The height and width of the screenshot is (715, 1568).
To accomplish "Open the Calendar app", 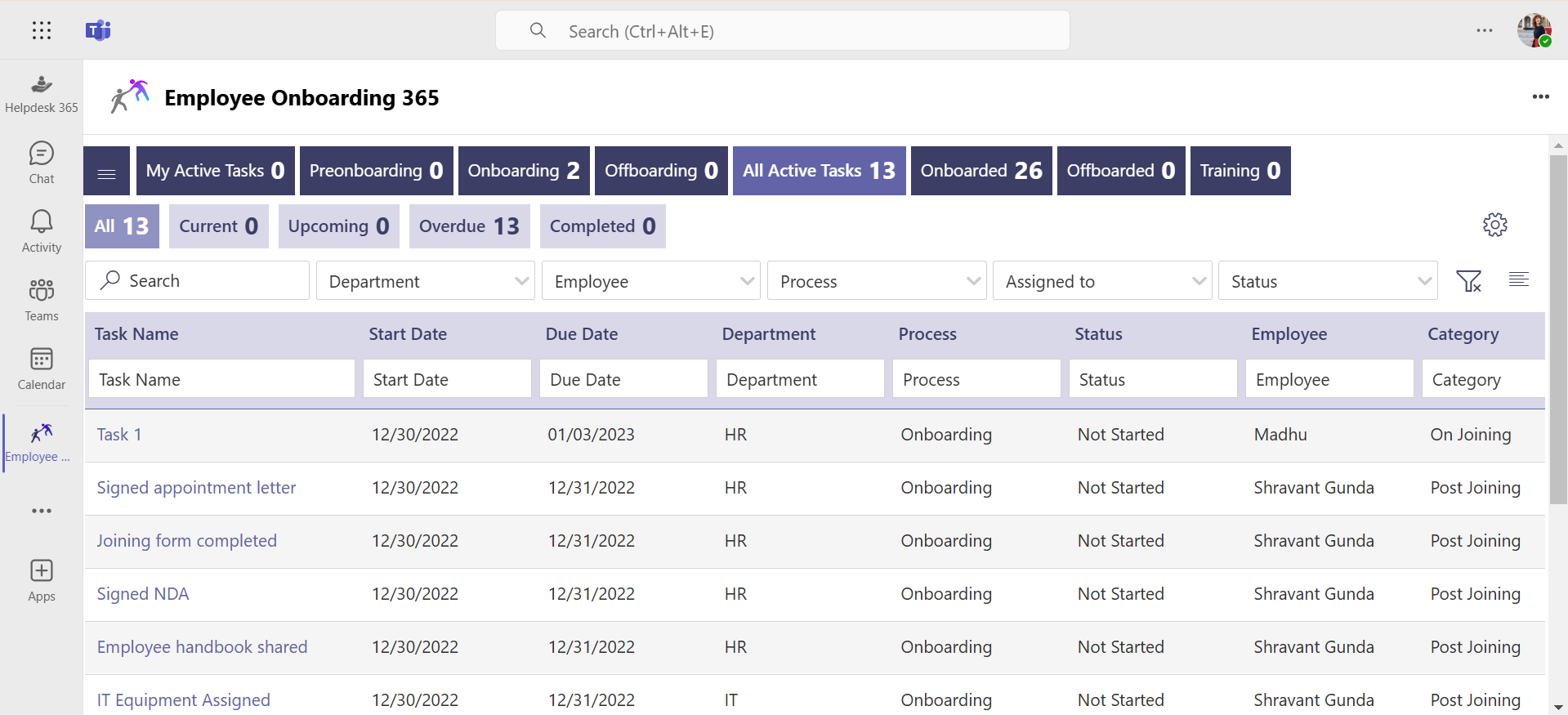I will coord(42,369).
